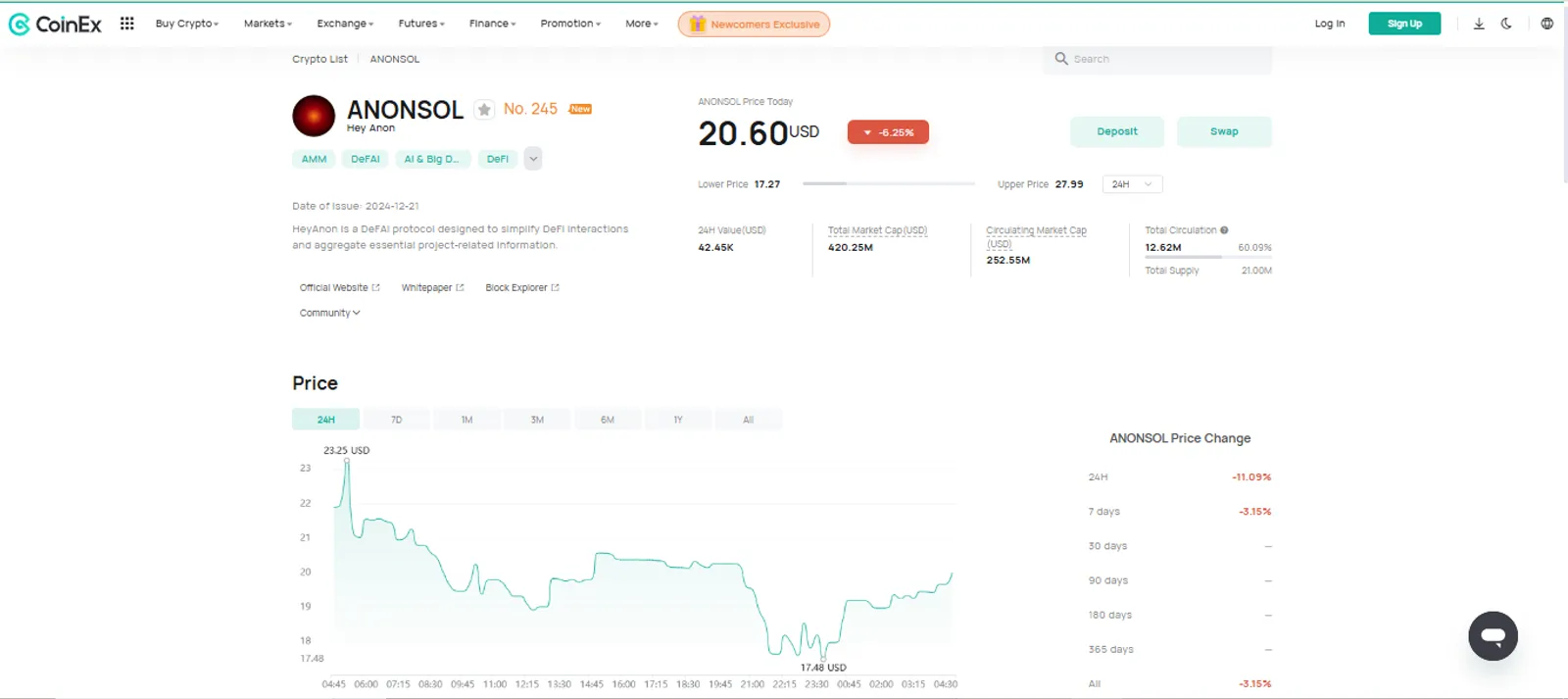Image resolution: width=1568 pixels, height=699 pixels.
Task: Select the 6M chart tab
Action: point(608,420)
